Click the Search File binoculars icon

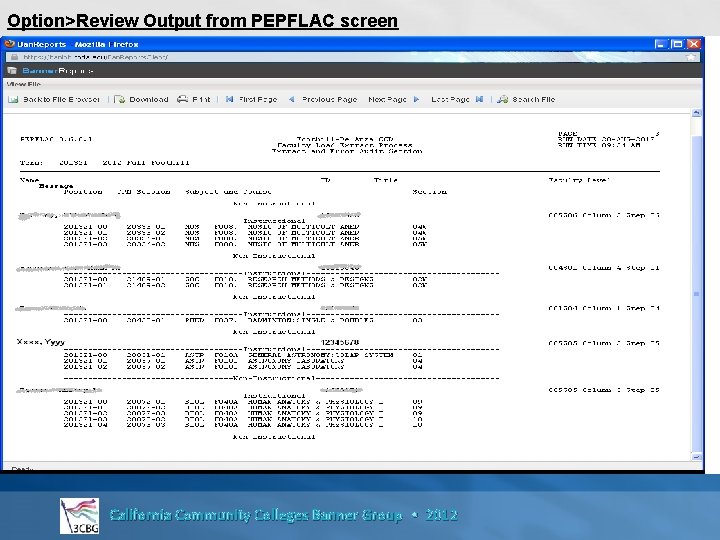pyautogui.click(x=503, y=99)
